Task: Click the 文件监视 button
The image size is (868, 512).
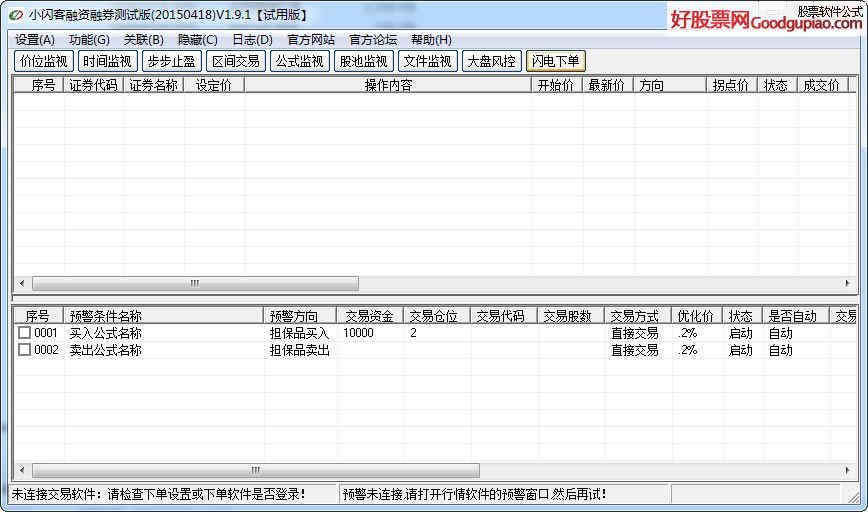Action: coord(427,61)
